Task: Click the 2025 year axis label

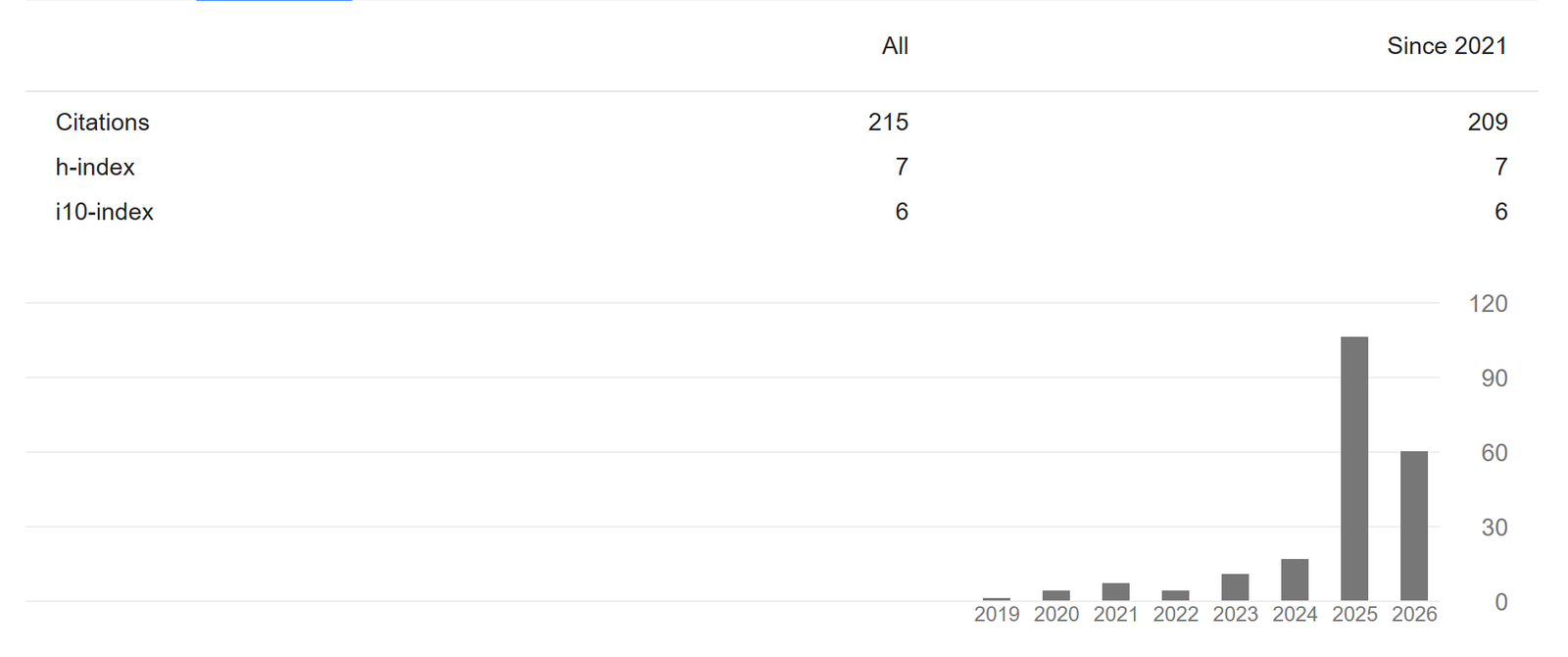Action: 1354,615
